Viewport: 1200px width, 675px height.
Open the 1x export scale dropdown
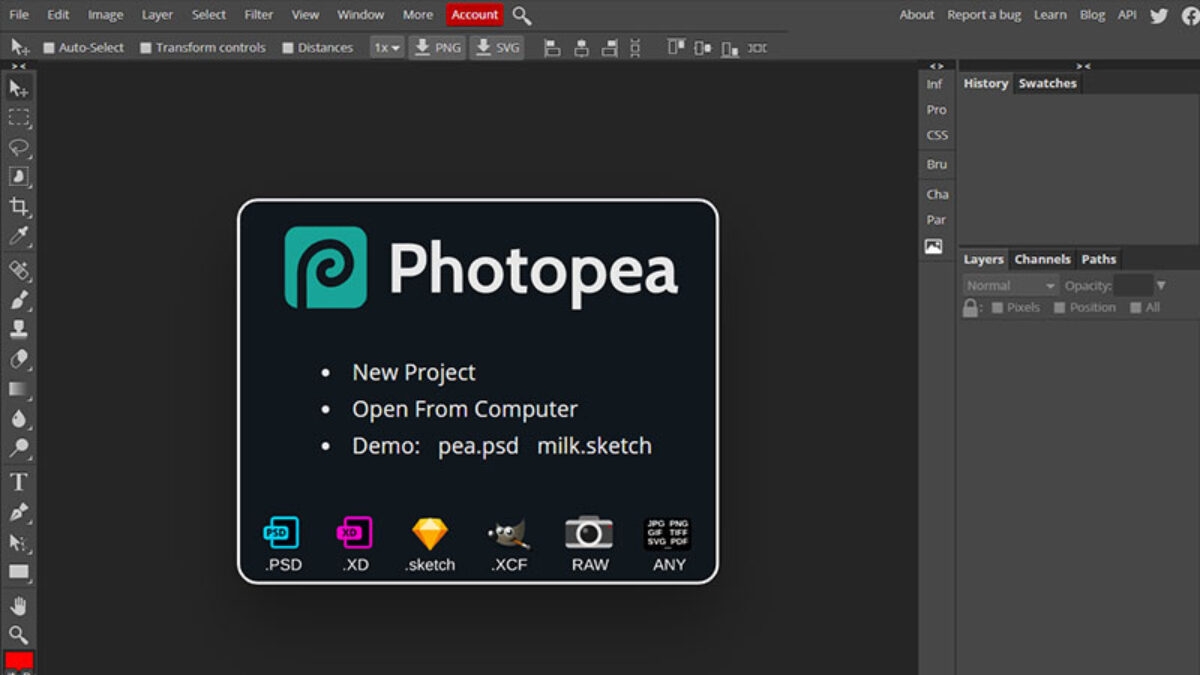[387, 47]
